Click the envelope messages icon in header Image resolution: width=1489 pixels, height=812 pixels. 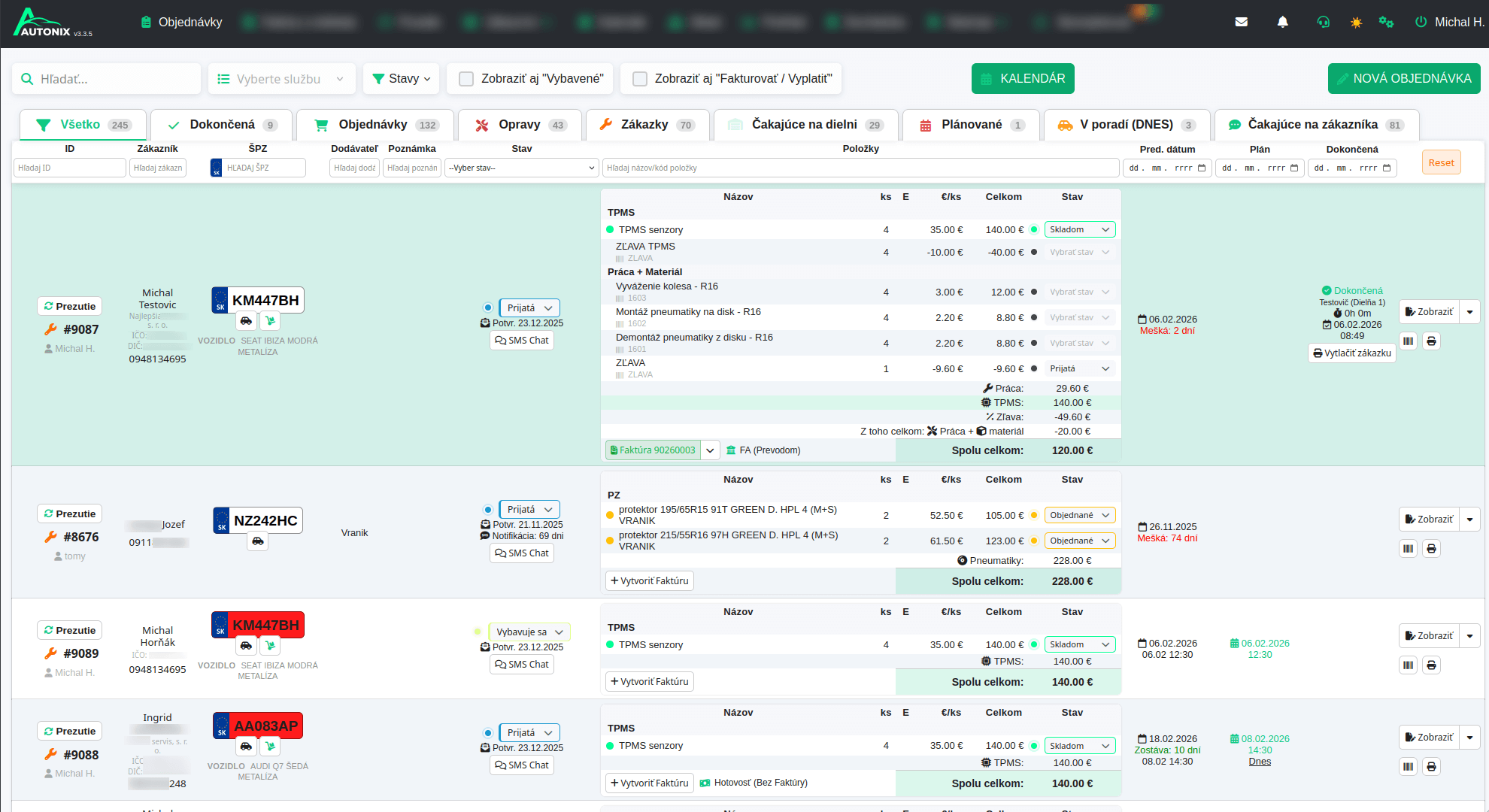coord(1242,22)
